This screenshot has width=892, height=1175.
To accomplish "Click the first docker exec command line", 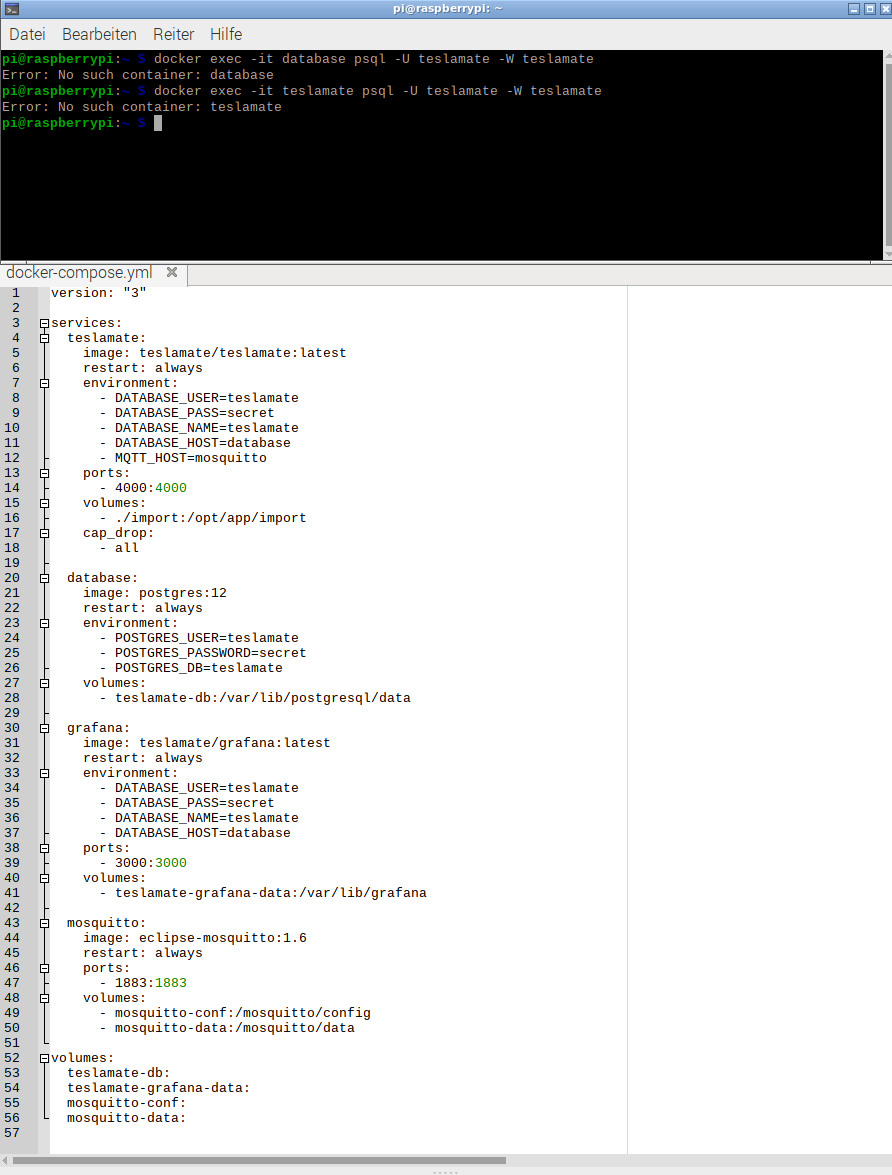I will (373, 58).
